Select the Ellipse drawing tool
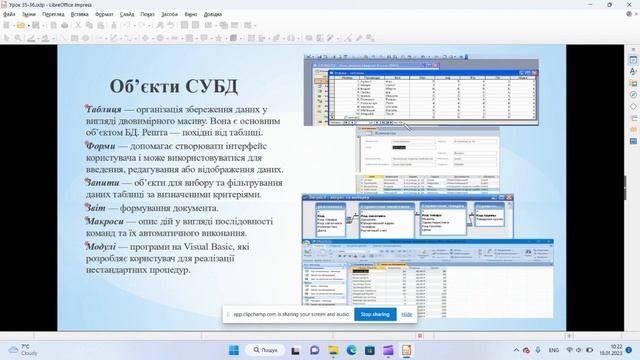Viewport: 640px width, 360px height. [85, 38]
